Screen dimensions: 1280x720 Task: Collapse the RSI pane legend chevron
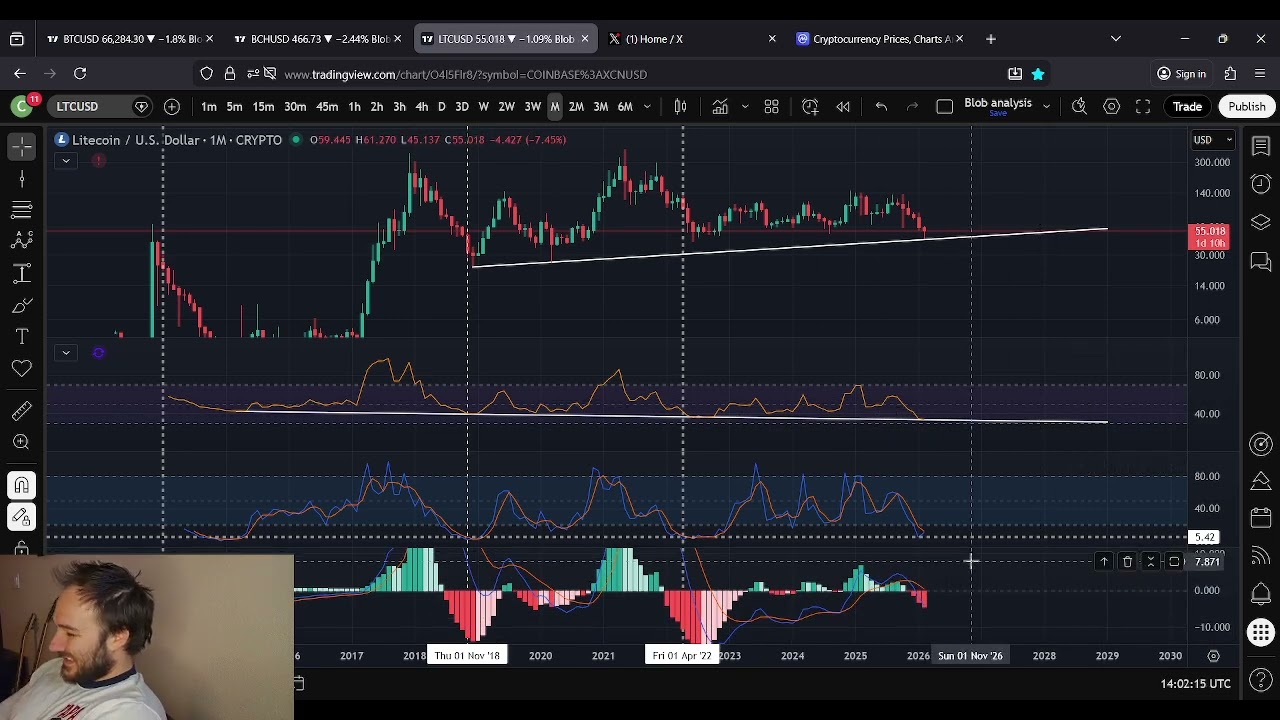(x=65, y=352)
